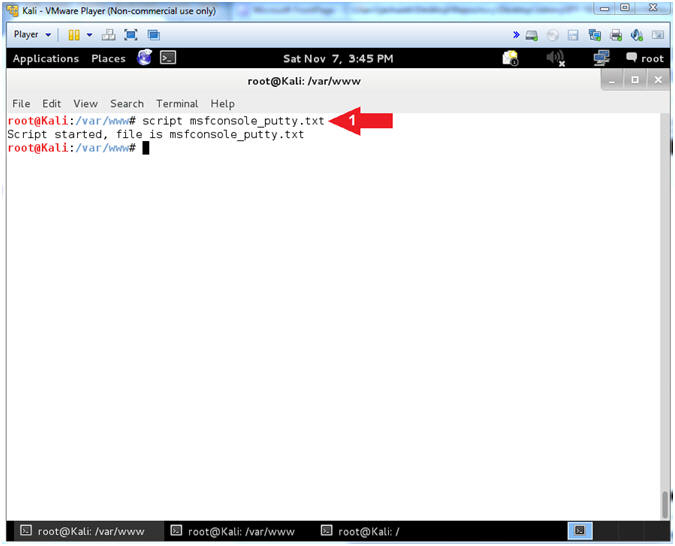
Task: Open the terminal Help menu
Action: (222, 104)
